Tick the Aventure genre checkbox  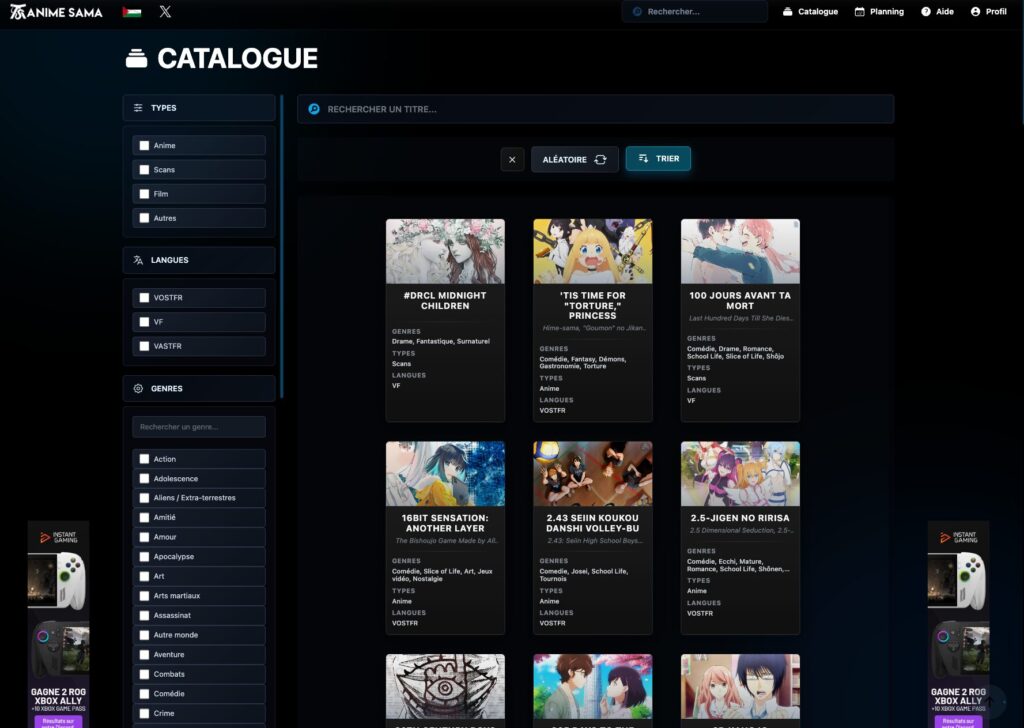pos(144,655)
